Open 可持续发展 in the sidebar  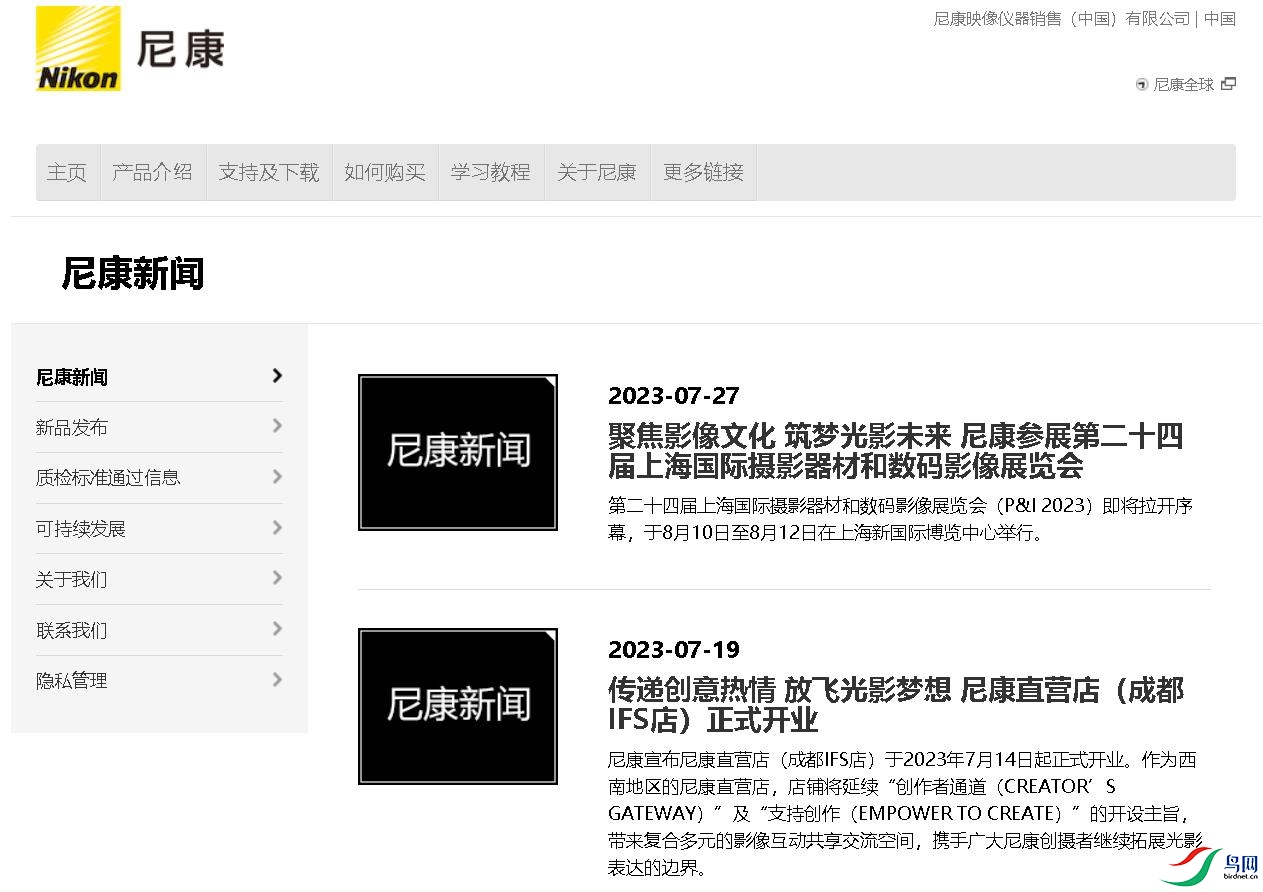81,528
